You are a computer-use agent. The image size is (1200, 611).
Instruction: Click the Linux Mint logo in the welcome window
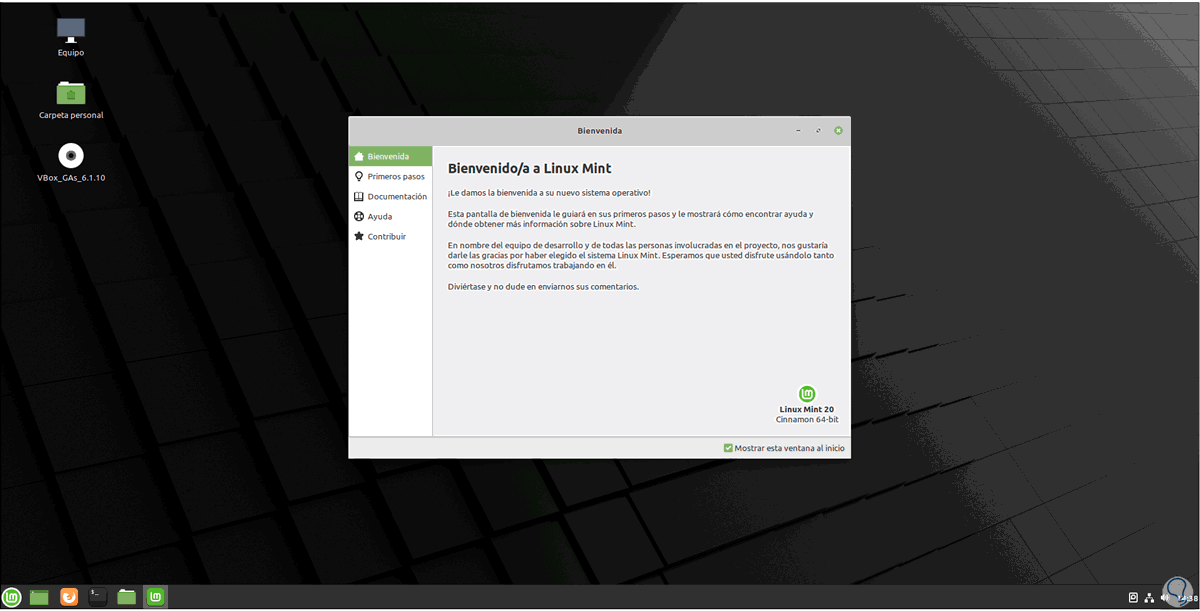pos(807,394)
